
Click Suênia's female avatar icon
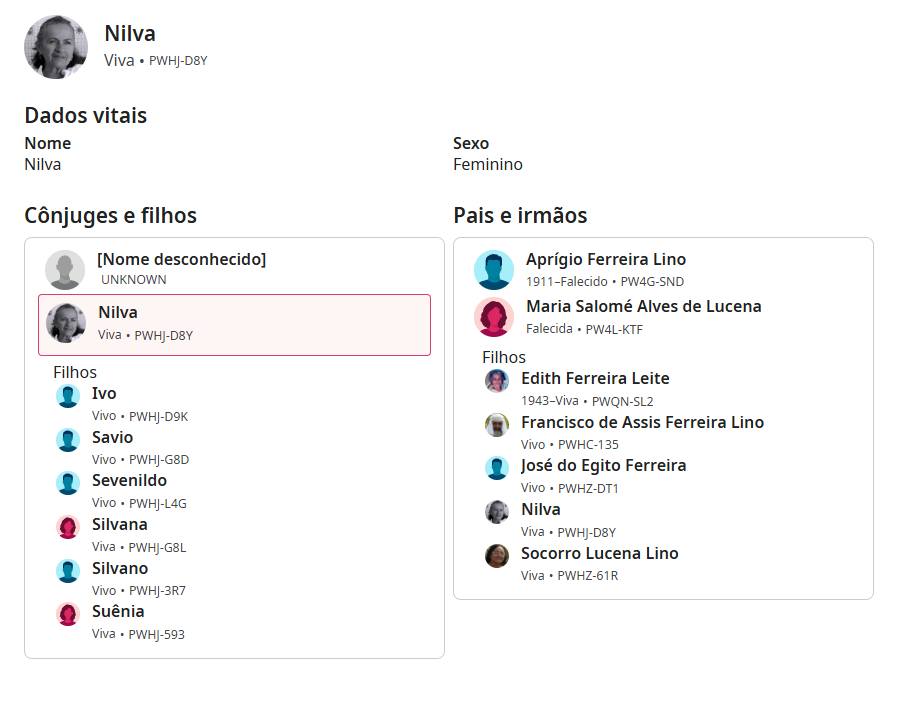[x=68, y=614]
